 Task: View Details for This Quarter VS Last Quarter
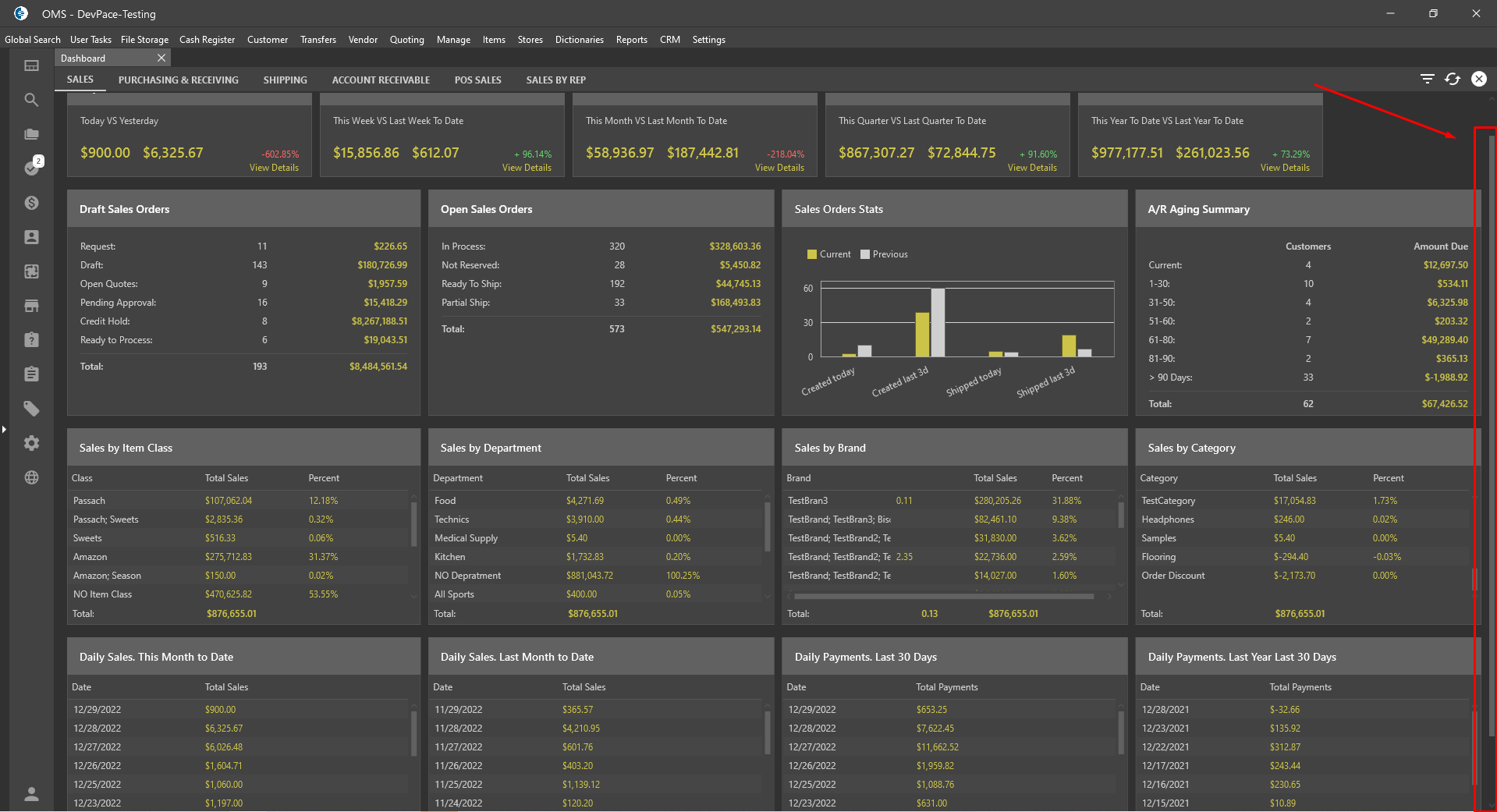point(1032,168)
